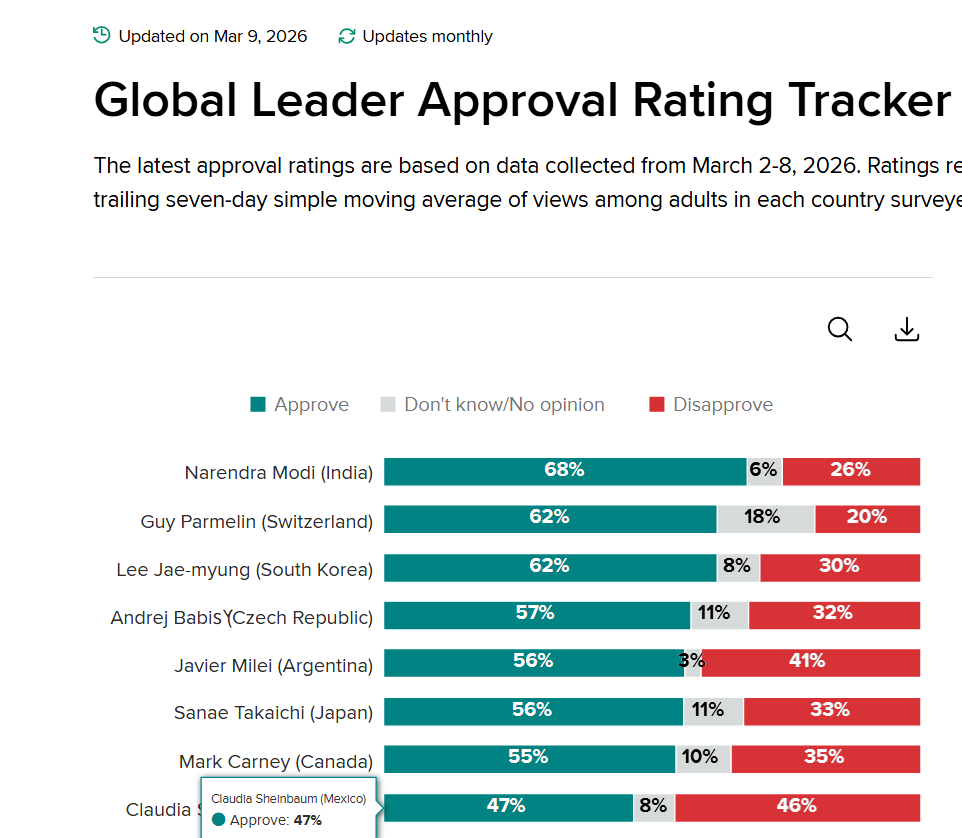Click the refresh arrows icon by Updates monthly
962x838 pixels.
[347, 36]
